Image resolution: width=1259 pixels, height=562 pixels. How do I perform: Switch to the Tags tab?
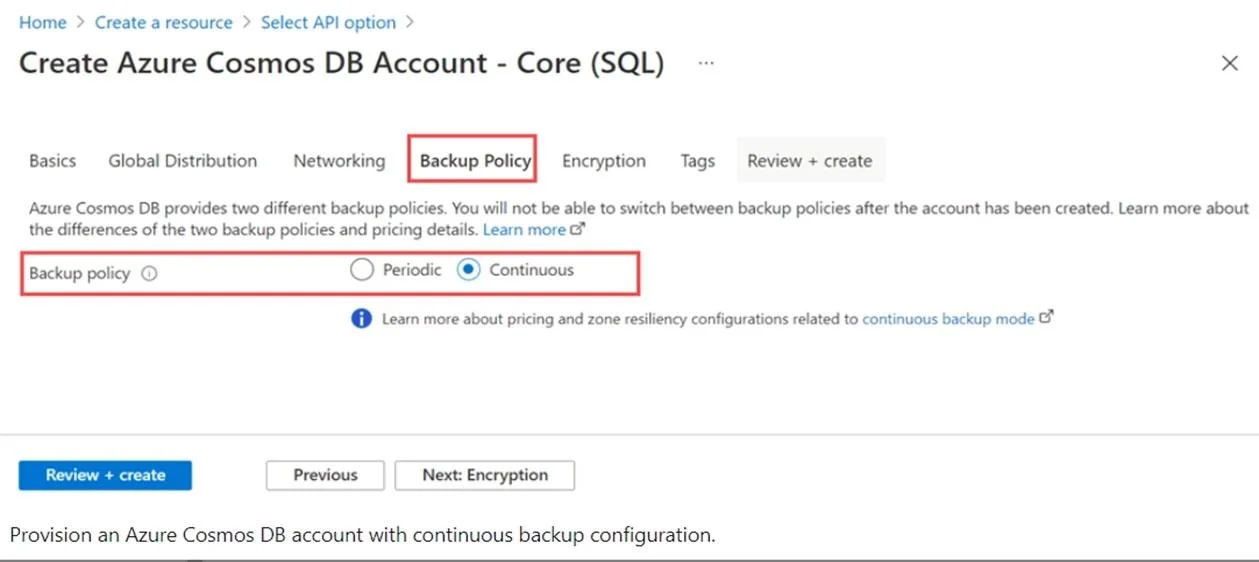(698, 161)
